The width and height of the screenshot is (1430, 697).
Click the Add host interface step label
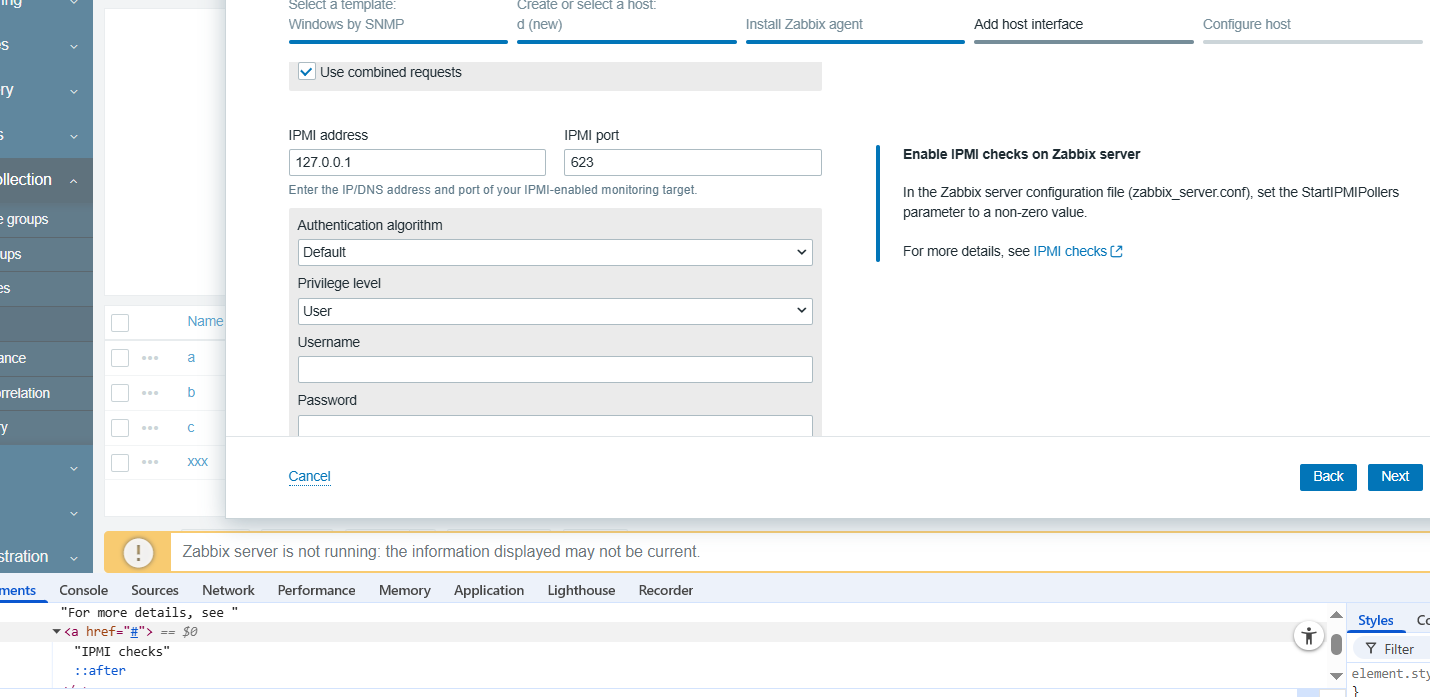[1028, 24]
